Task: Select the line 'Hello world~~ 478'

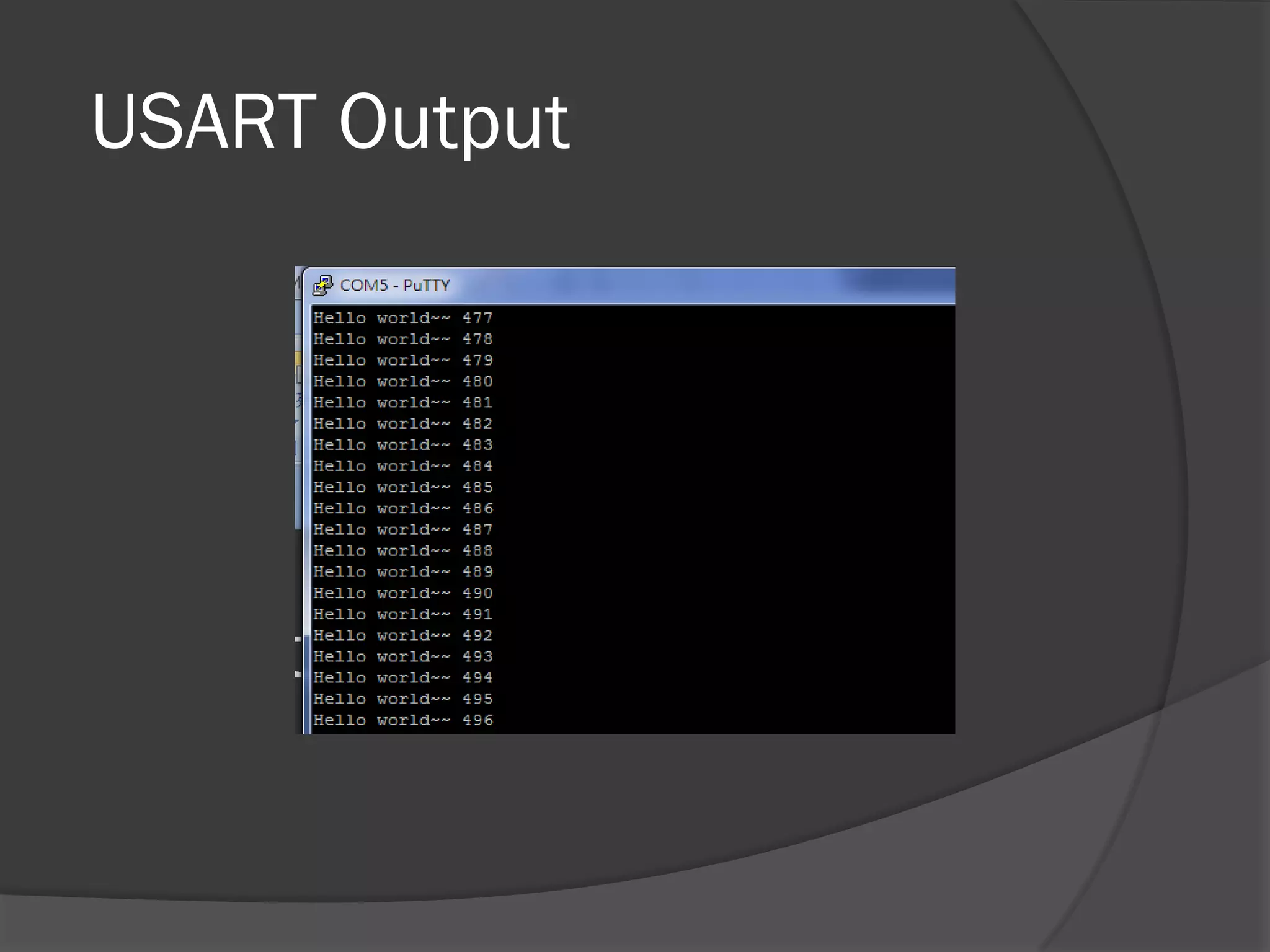Action: point(403,339)
